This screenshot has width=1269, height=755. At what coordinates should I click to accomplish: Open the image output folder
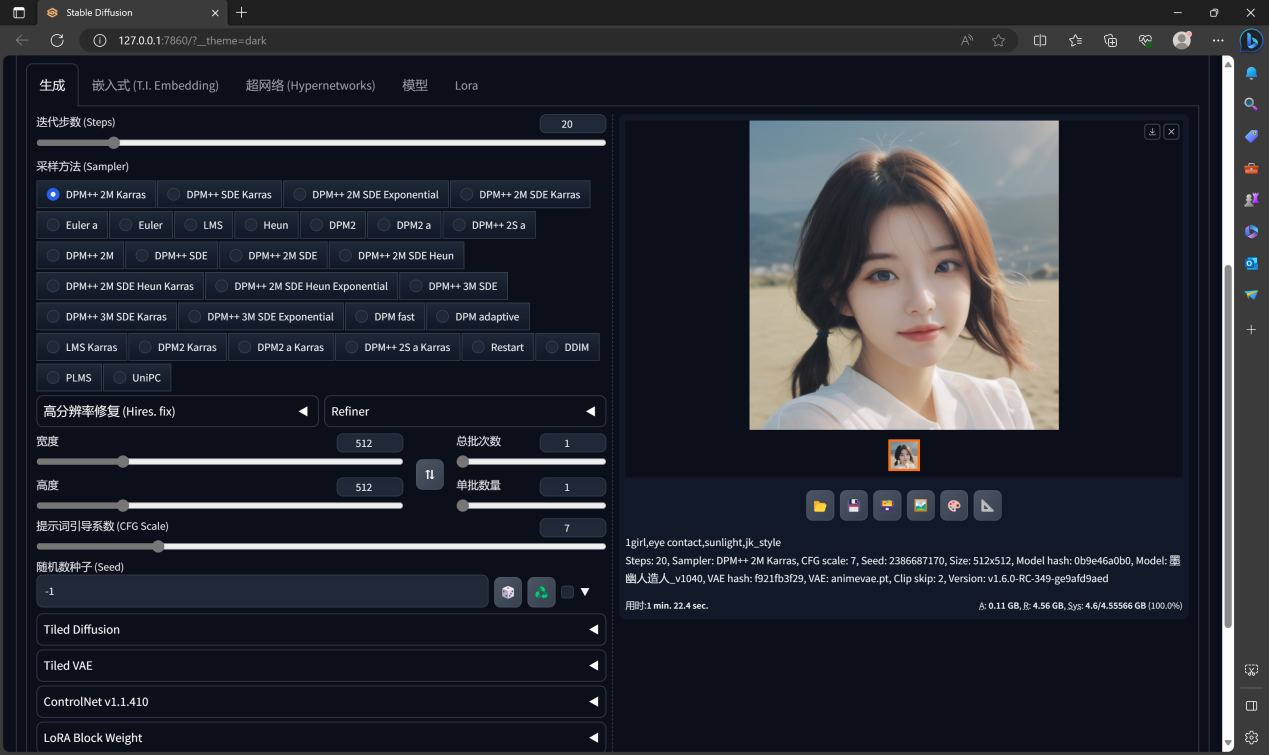pos(820,506)
